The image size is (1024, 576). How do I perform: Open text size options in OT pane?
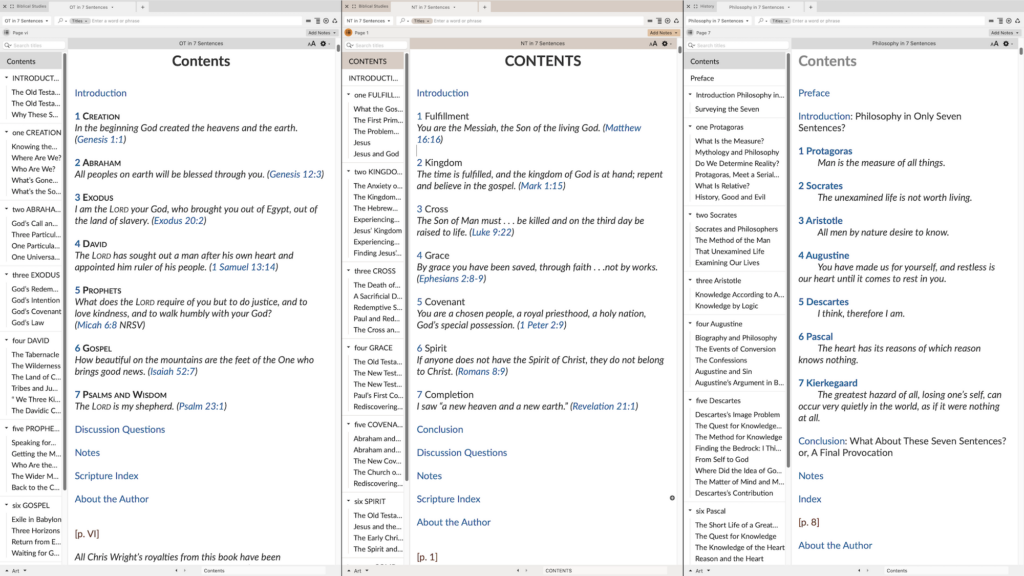312,44
